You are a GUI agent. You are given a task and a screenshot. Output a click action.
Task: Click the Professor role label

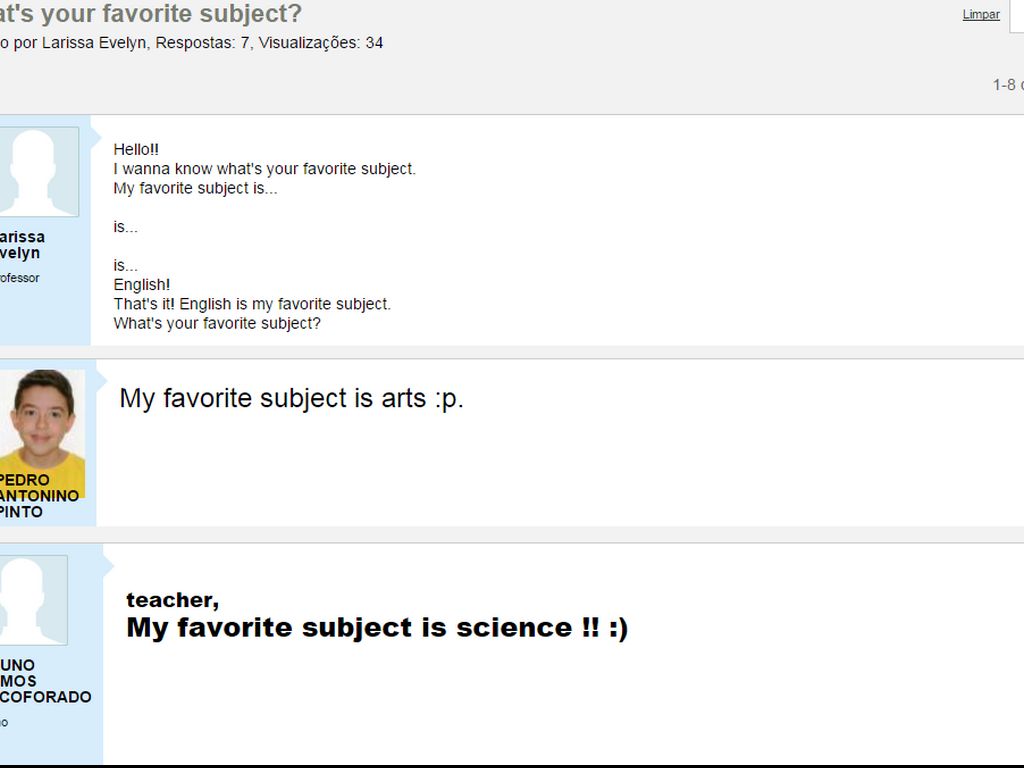[x=18, y=278]
